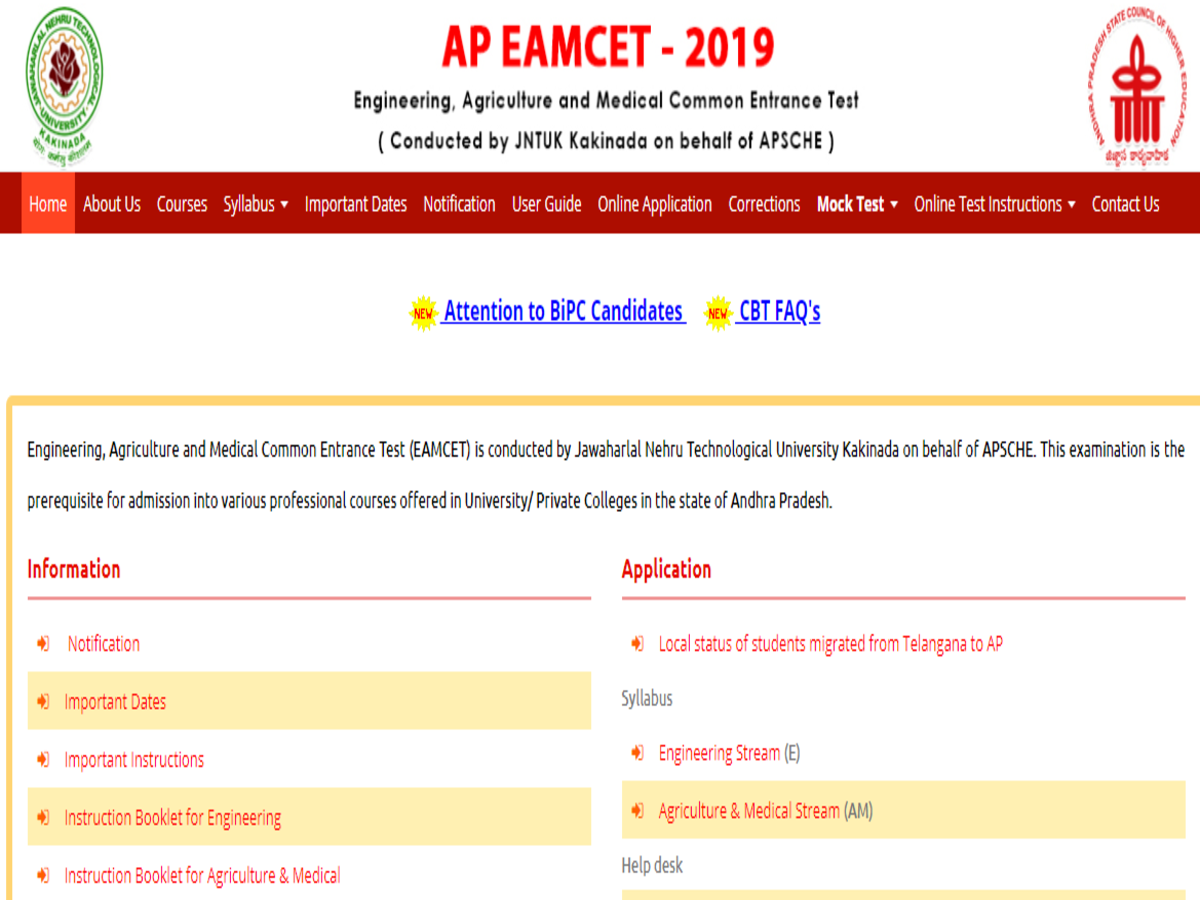The image size is (1200, 900).
Task: Click the Help desk label
Action: pyautogui.click(x=652, y=865)
